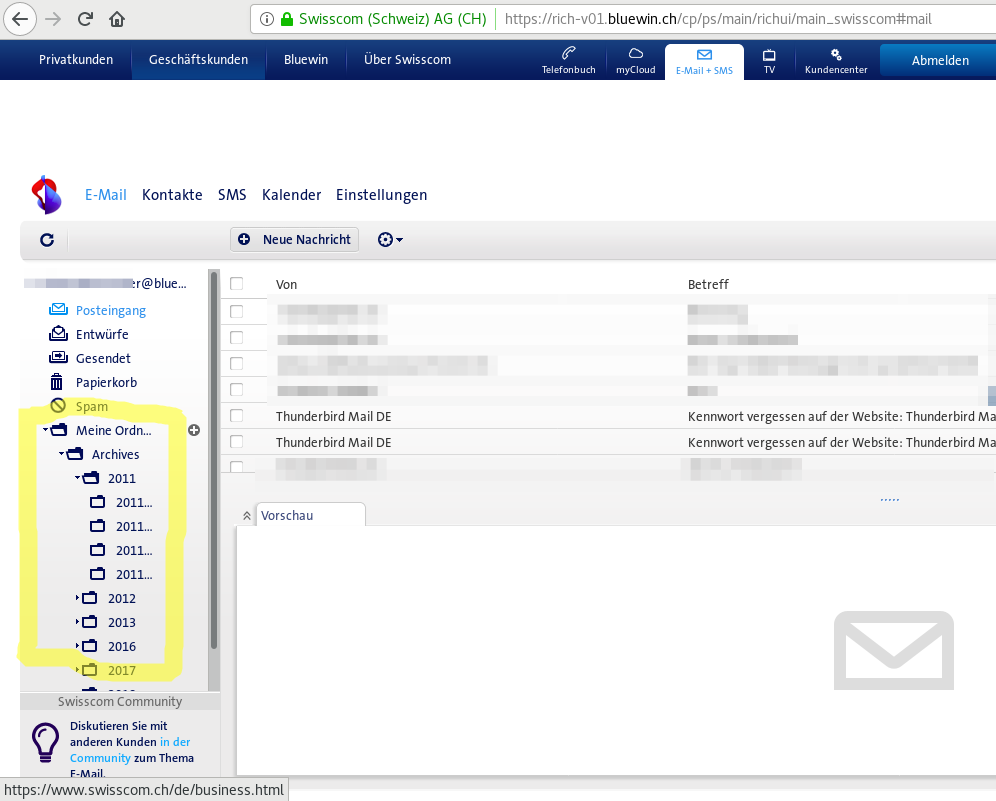Screen dimensions: 996x801
Task: Collapse the Archives folder tree
Action: click(62, 454)
